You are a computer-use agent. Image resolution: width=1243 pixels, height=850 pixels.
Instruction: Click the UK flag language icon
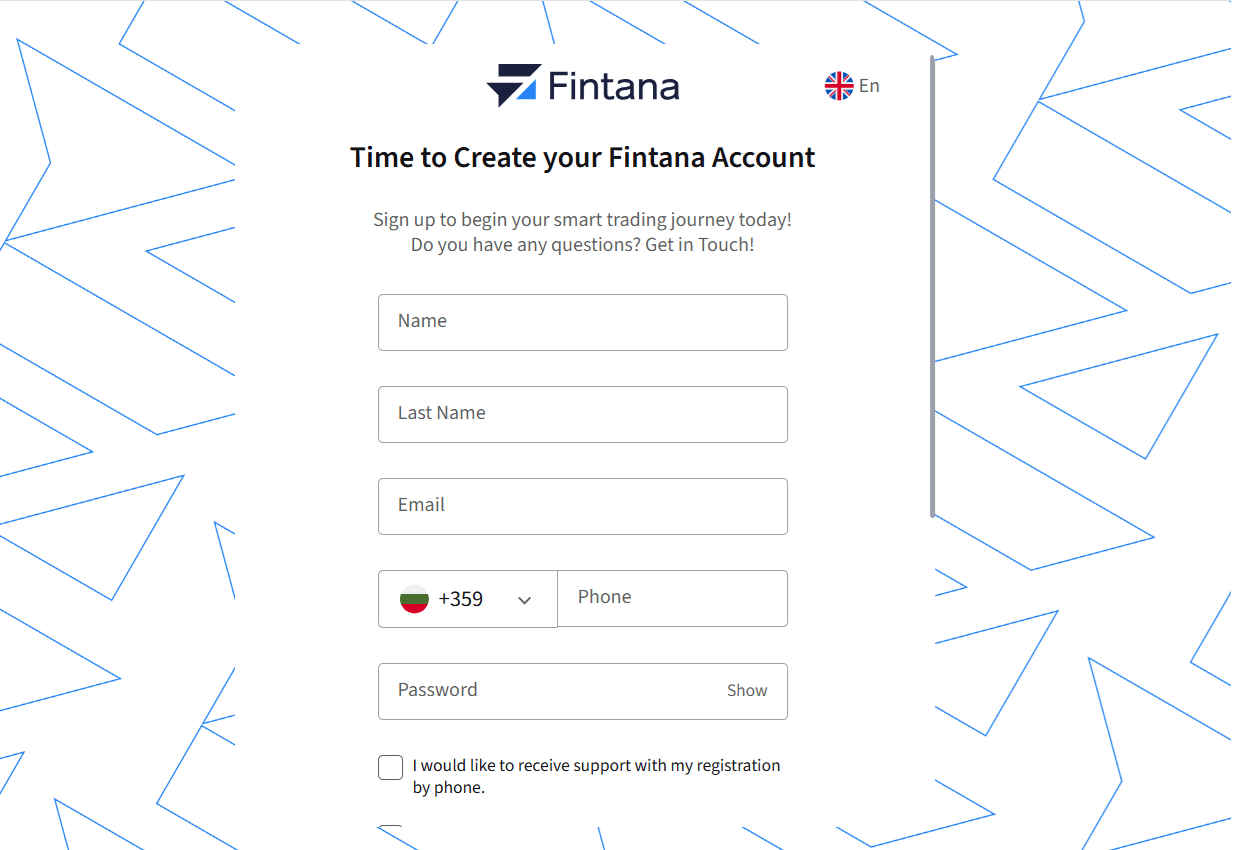(839, 86)
